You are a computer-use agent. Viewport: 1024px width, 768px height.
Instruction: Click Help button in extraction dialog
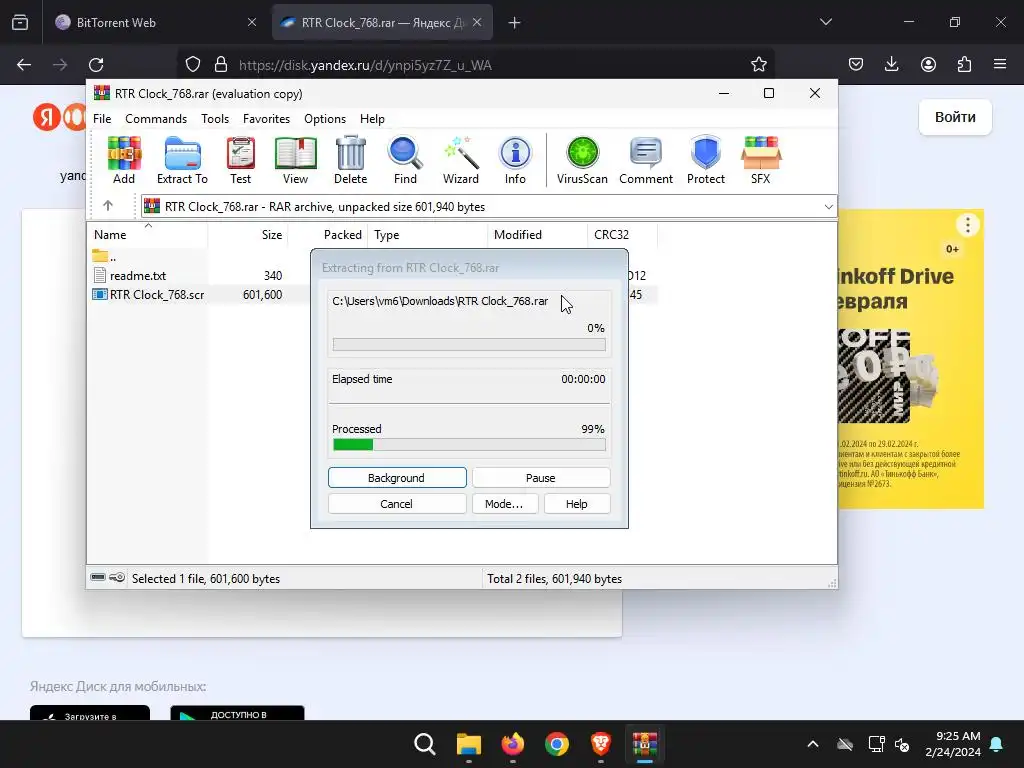point(577,504)
